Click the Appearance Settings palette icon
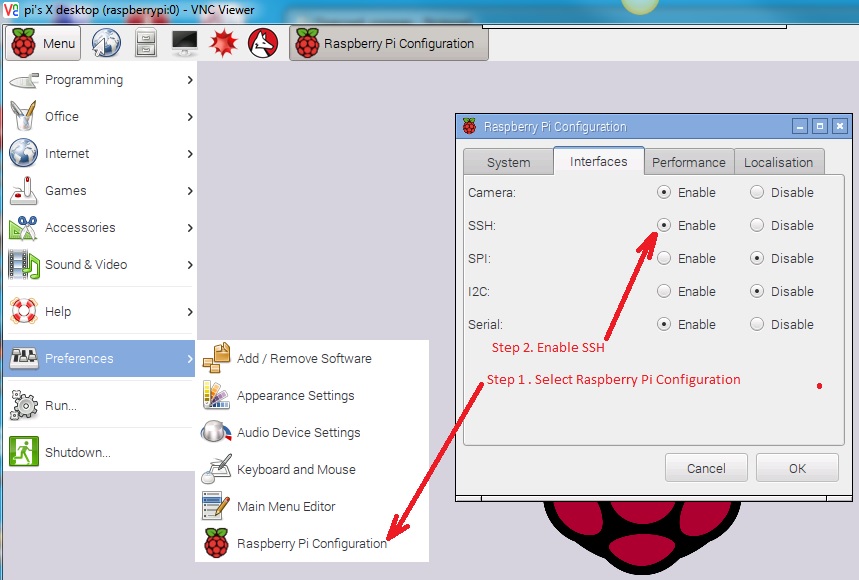This screenshot has width=859, height=580. tap(216, 395)
